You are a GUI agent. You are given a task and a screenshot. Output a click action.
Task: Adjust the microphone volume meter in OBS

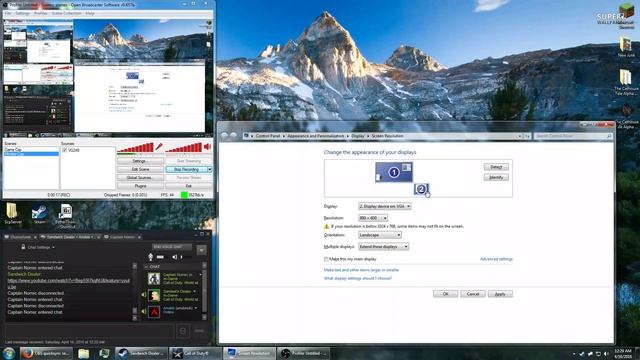click(x=135, y=147)
